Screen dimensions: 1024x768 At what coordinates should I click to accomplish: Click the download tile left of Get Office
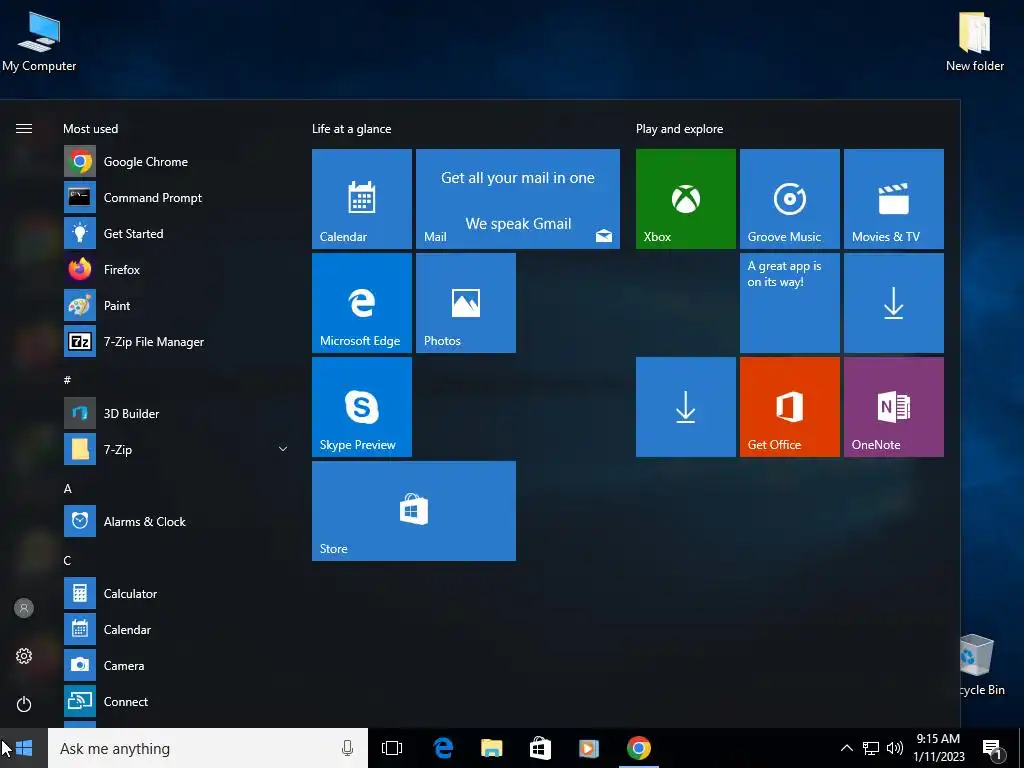(686, 407)
